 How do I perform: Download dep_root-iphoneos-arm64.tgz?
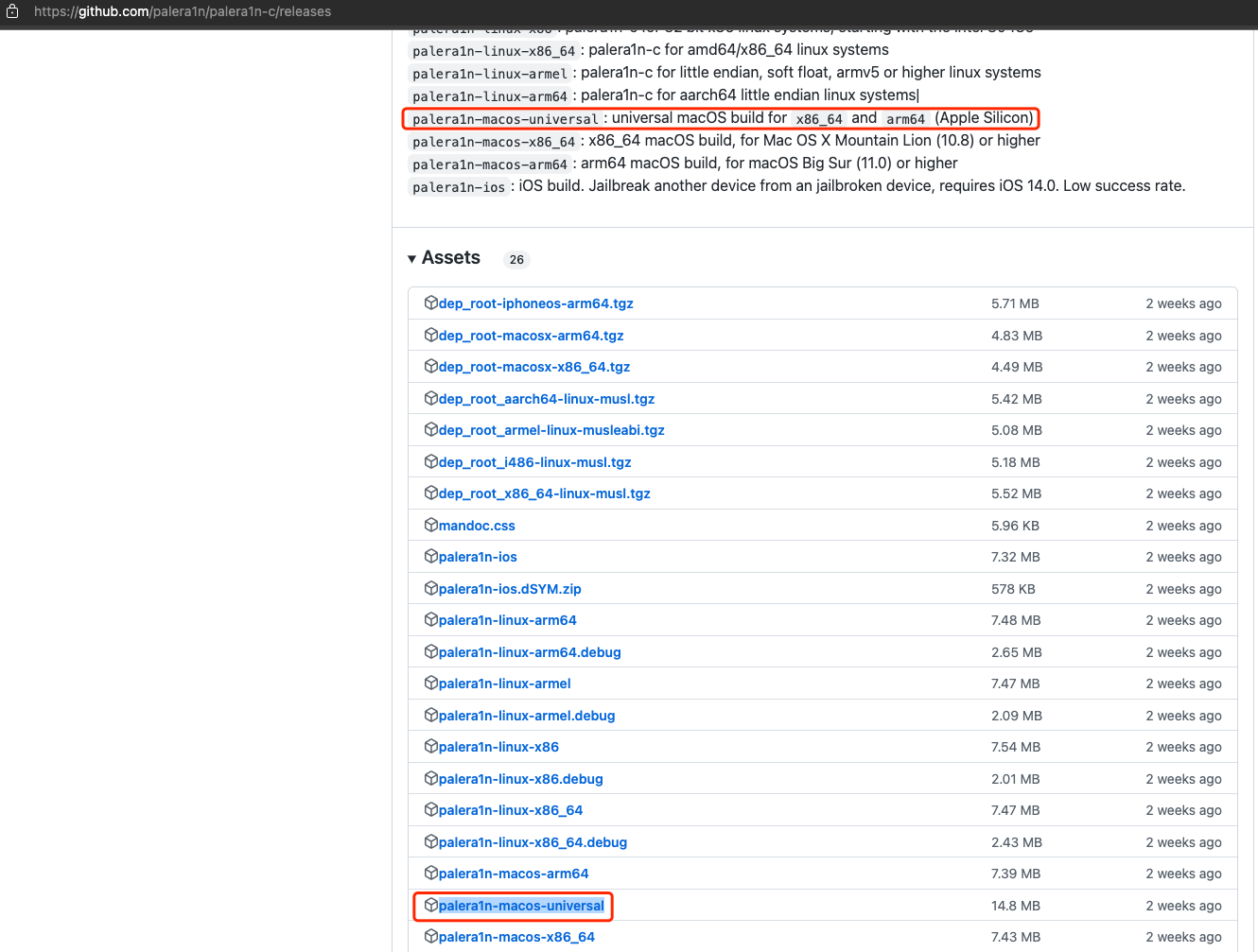tap(536, 303)
